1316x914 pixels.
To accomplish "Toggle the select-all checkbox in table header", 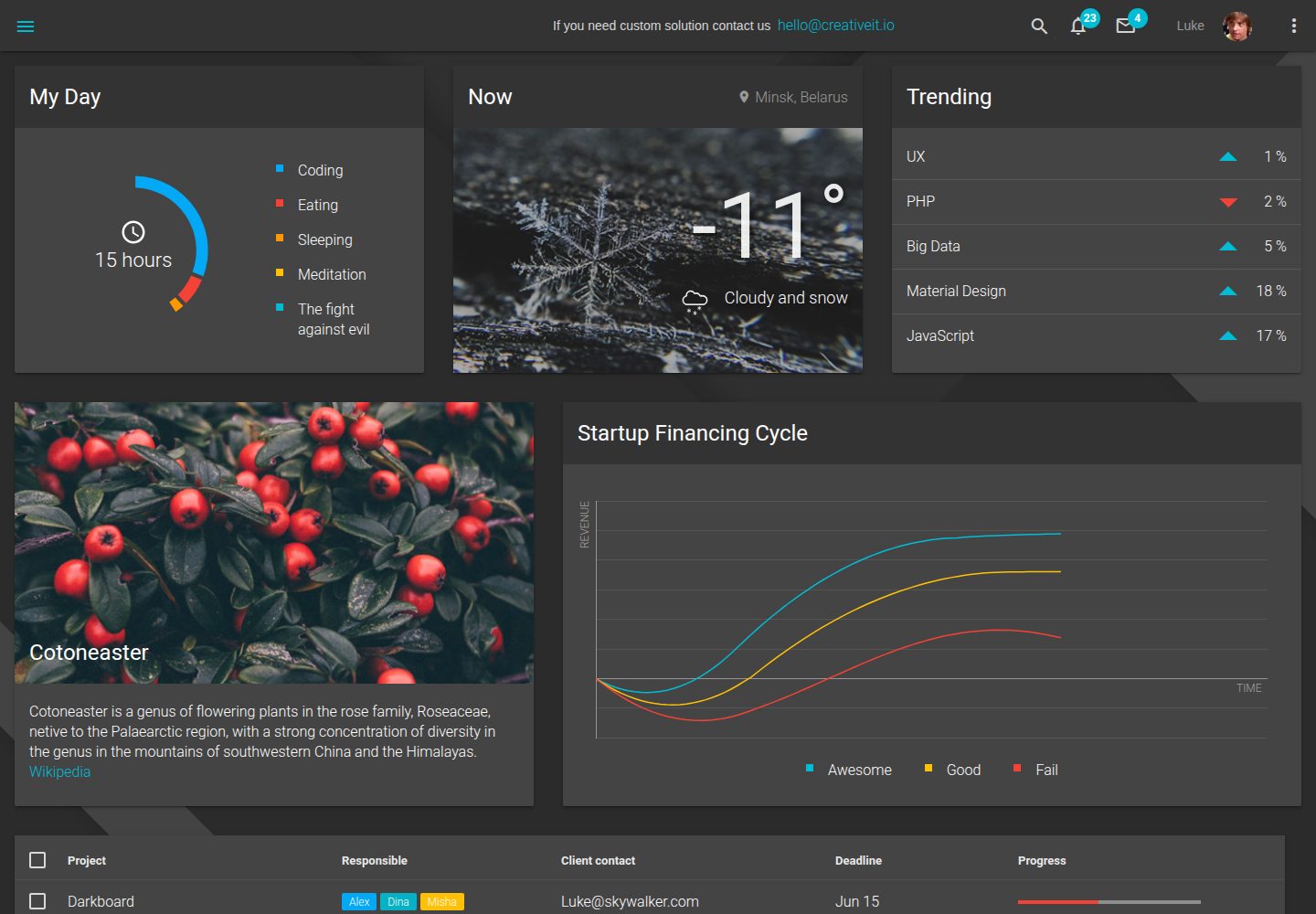I will 37,860.
